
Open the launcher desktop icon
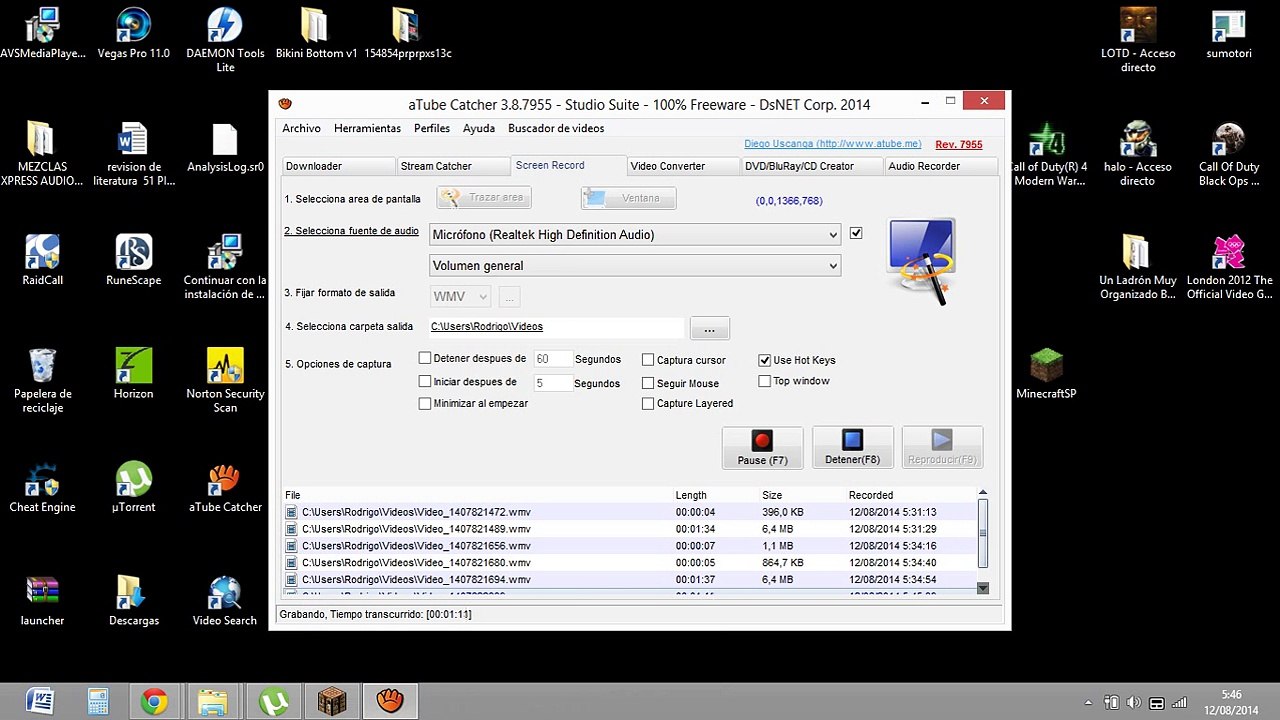pos(42,601)
